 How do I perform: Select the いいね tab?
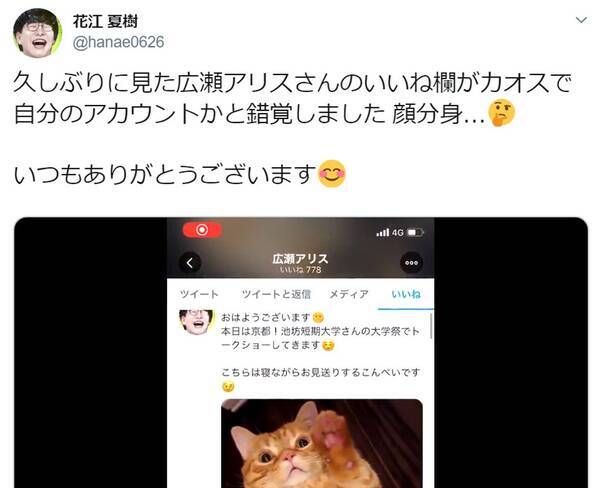click(406, 294)
